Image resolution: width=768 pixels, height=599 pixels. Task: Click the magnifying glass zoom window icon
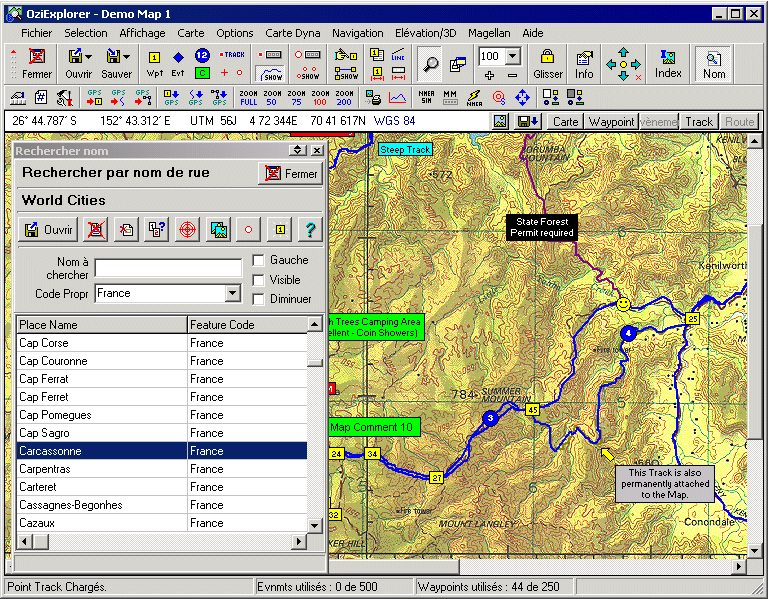click(x=430, y=64)
